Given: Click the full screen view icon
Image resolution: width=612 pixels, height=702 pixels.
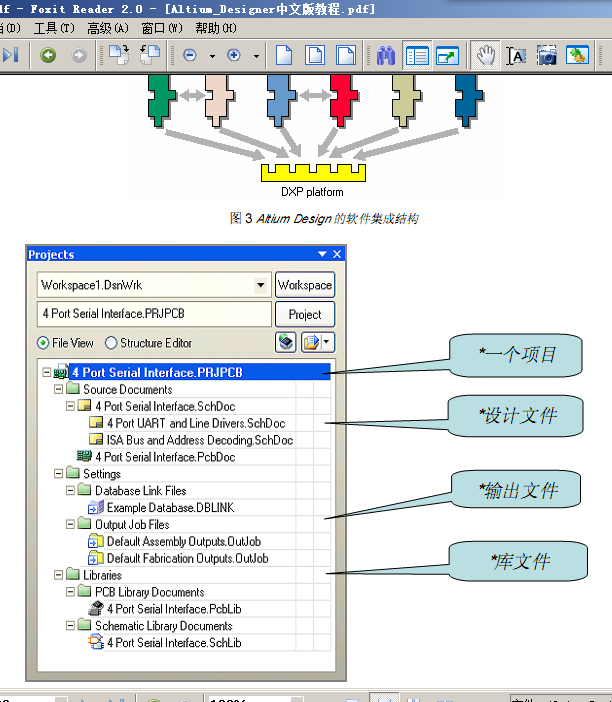Looking at the screenshot, I should pos(448,56).
